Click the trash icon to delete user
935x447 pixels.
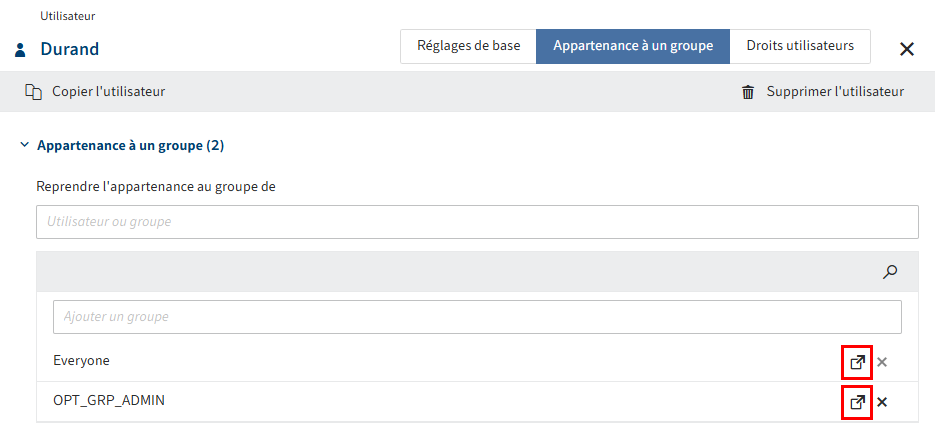coord(748,92)
